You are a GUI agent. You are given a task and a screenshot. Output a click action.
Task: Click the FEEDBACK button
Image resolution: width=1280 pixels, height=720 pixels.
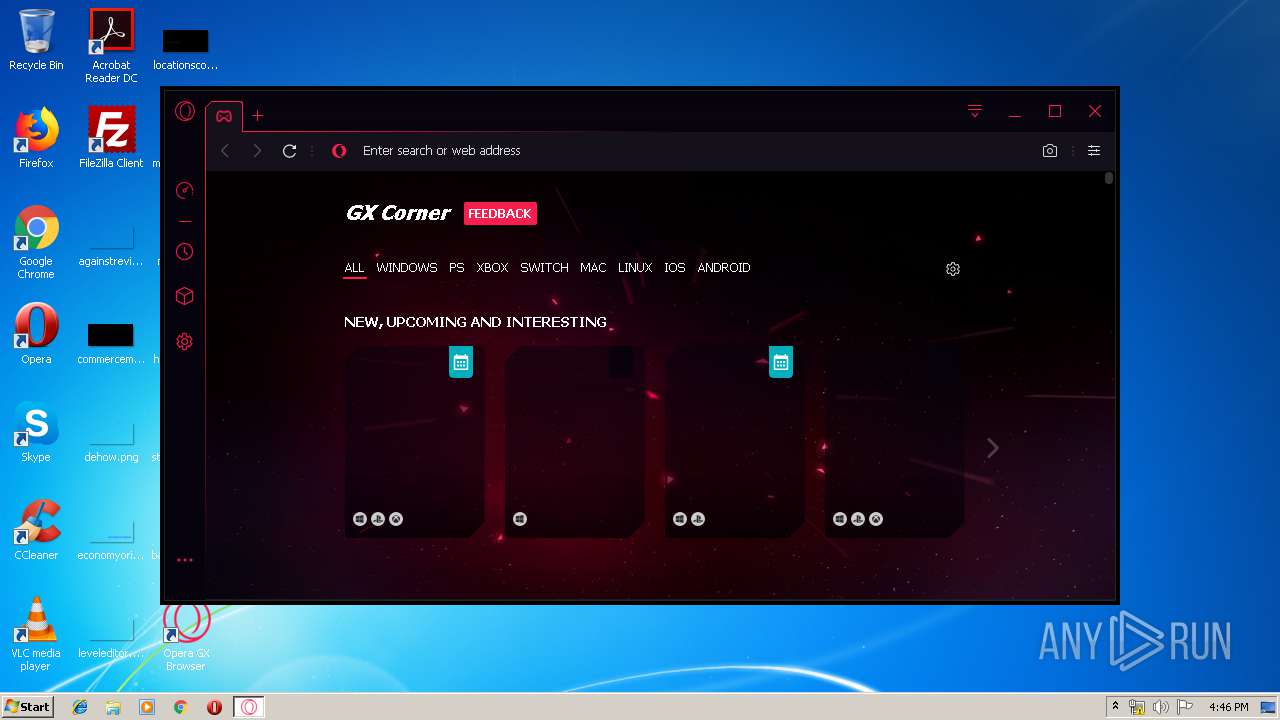(x=500, y=213)
